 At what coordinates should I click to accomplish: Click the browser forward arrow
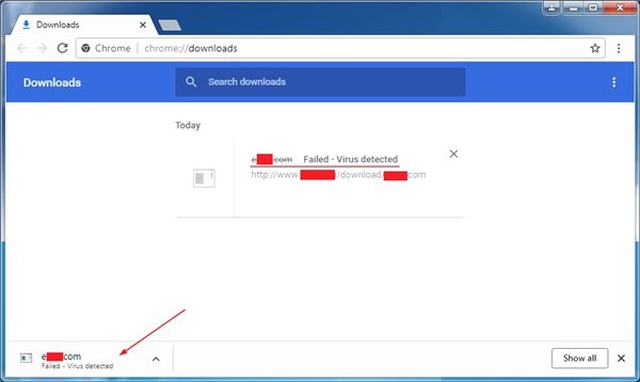[x=42, y=48]
